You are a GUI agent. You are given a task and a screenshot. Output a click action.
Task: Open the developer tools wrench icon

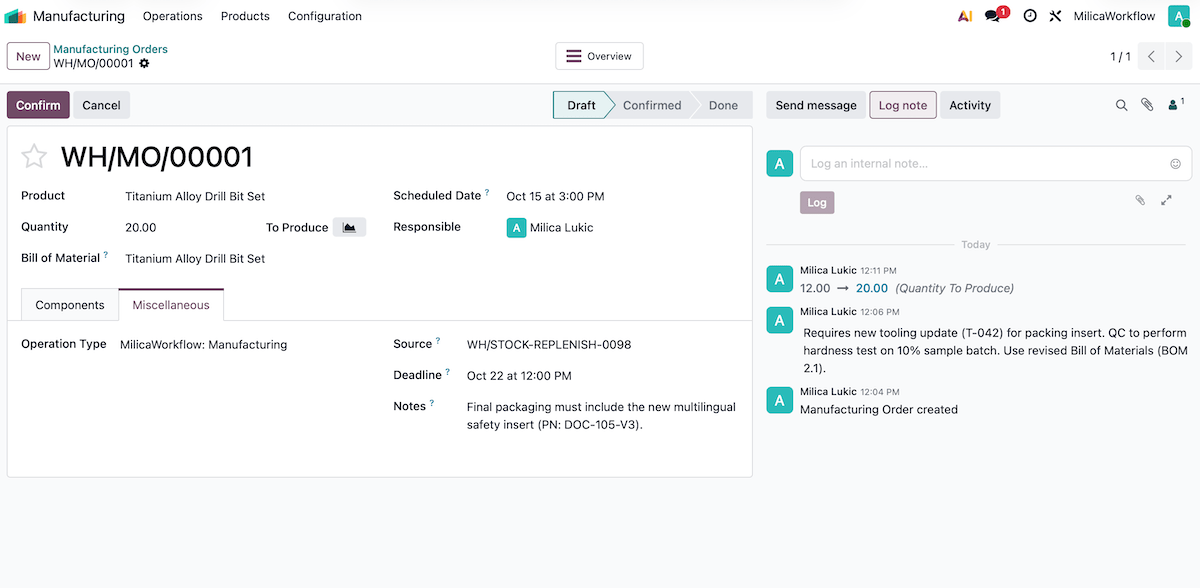click(1056, 15)
